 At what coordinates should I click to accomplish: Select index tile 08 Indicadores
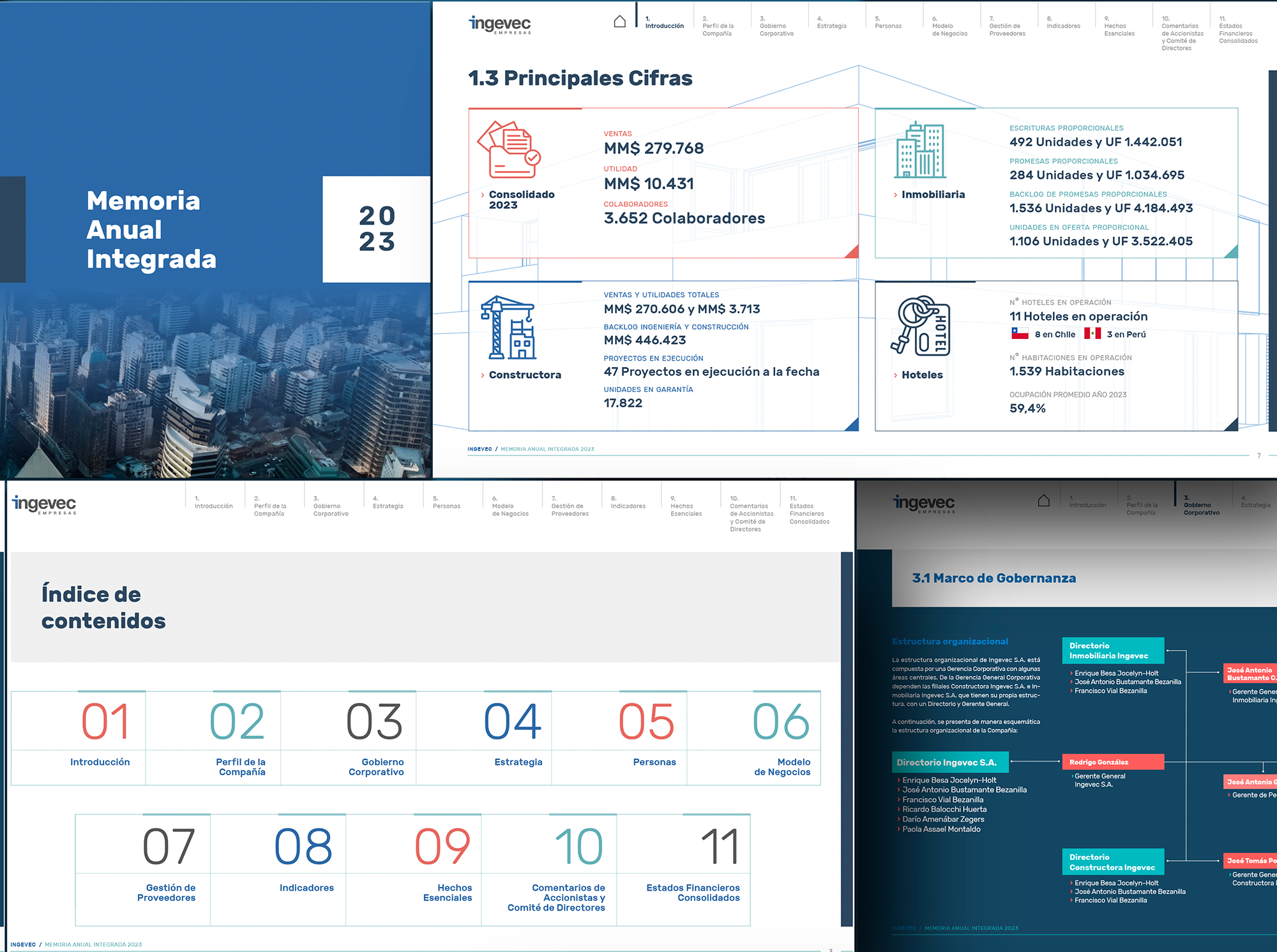[278, 869]
